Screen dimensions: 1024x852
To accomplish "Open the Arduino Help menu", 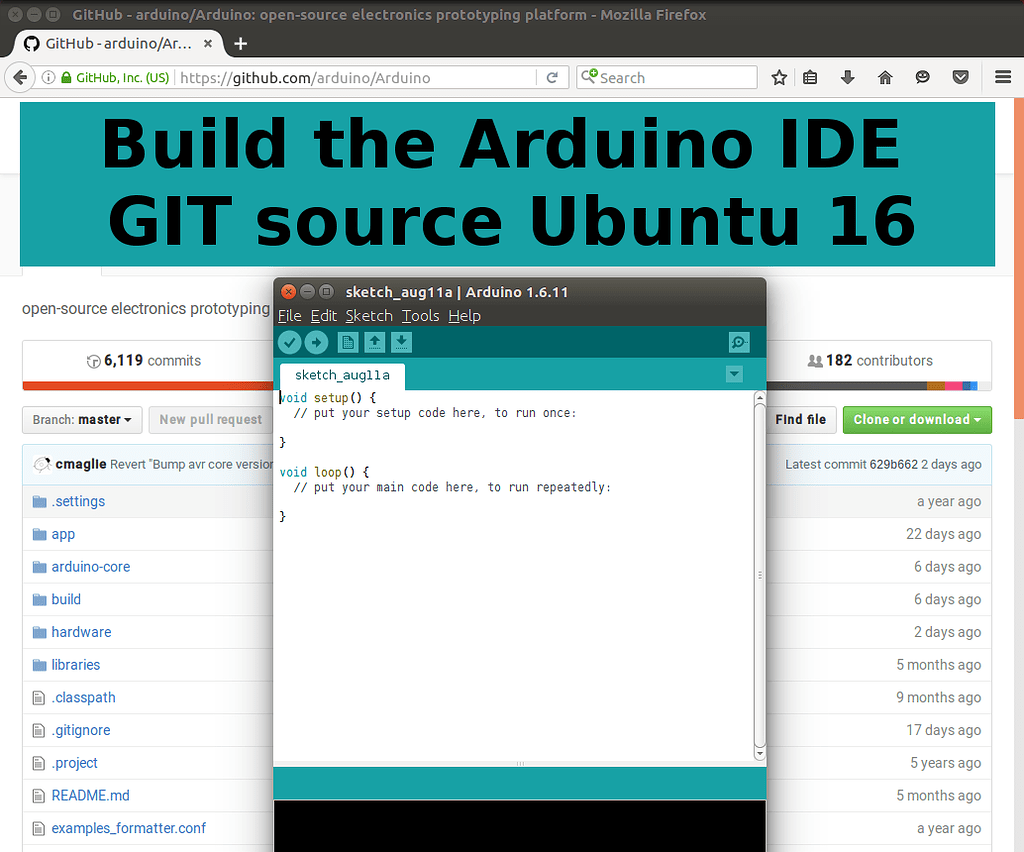I will [464, 316].
